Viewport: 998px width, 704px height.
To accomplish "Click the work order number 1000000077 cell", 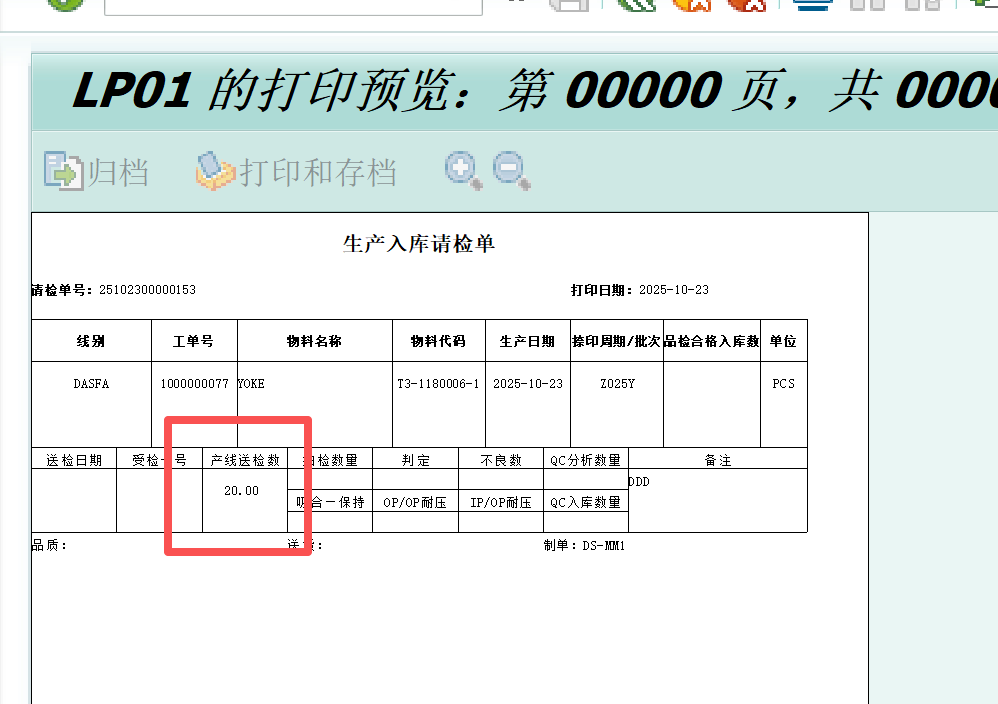I will [x=194, y=383].
